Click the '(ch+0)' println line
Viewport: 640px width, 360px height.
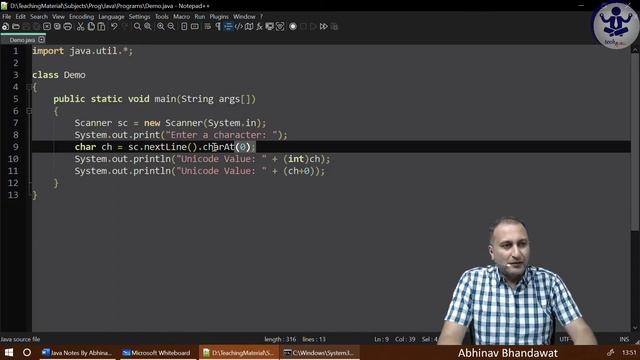(x=200, y=171)
